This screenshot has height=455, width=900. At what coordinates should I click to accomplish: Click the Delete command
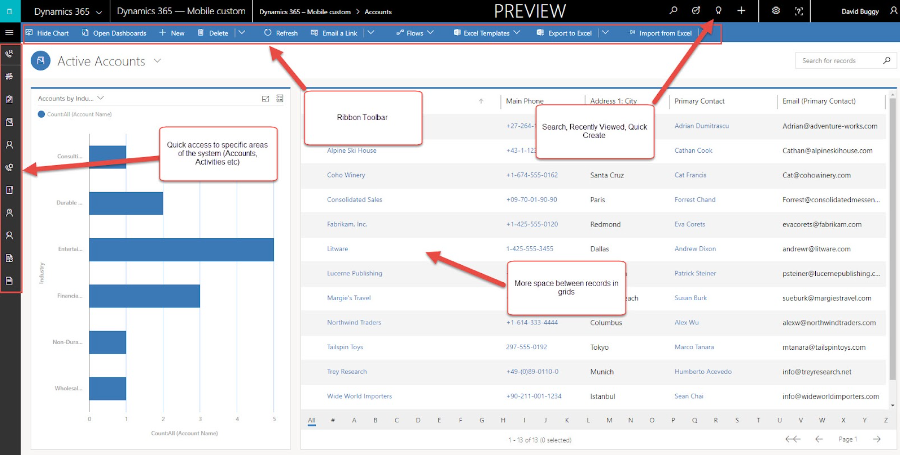[x=212, y=33]
